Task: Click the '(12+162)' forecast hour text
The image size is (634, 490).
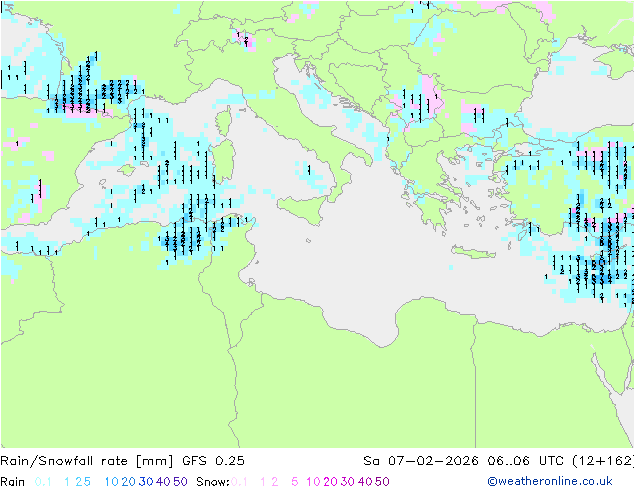Action: pos(603,461)
